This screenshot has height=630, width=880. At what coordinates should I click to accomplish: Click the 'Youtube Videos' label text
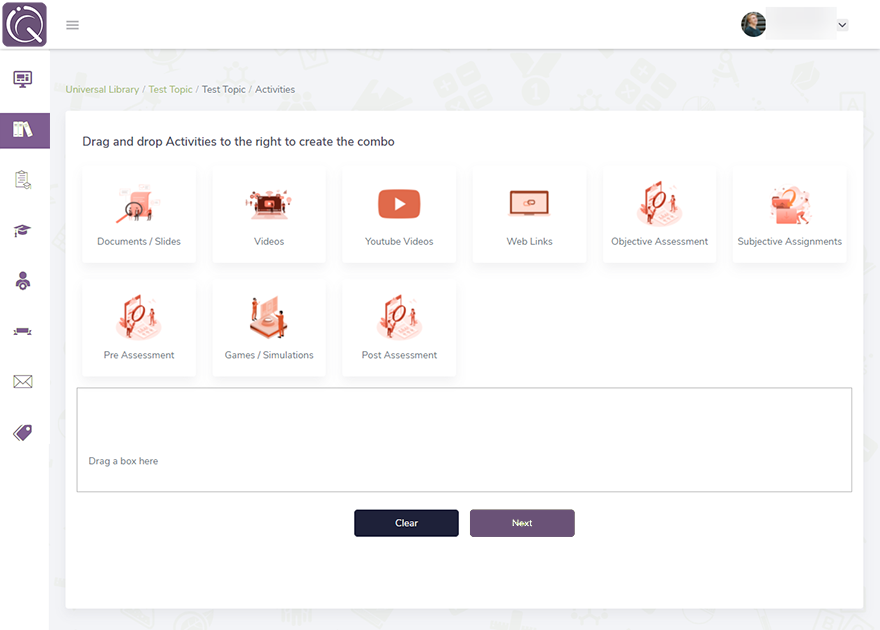click(399, 241)
